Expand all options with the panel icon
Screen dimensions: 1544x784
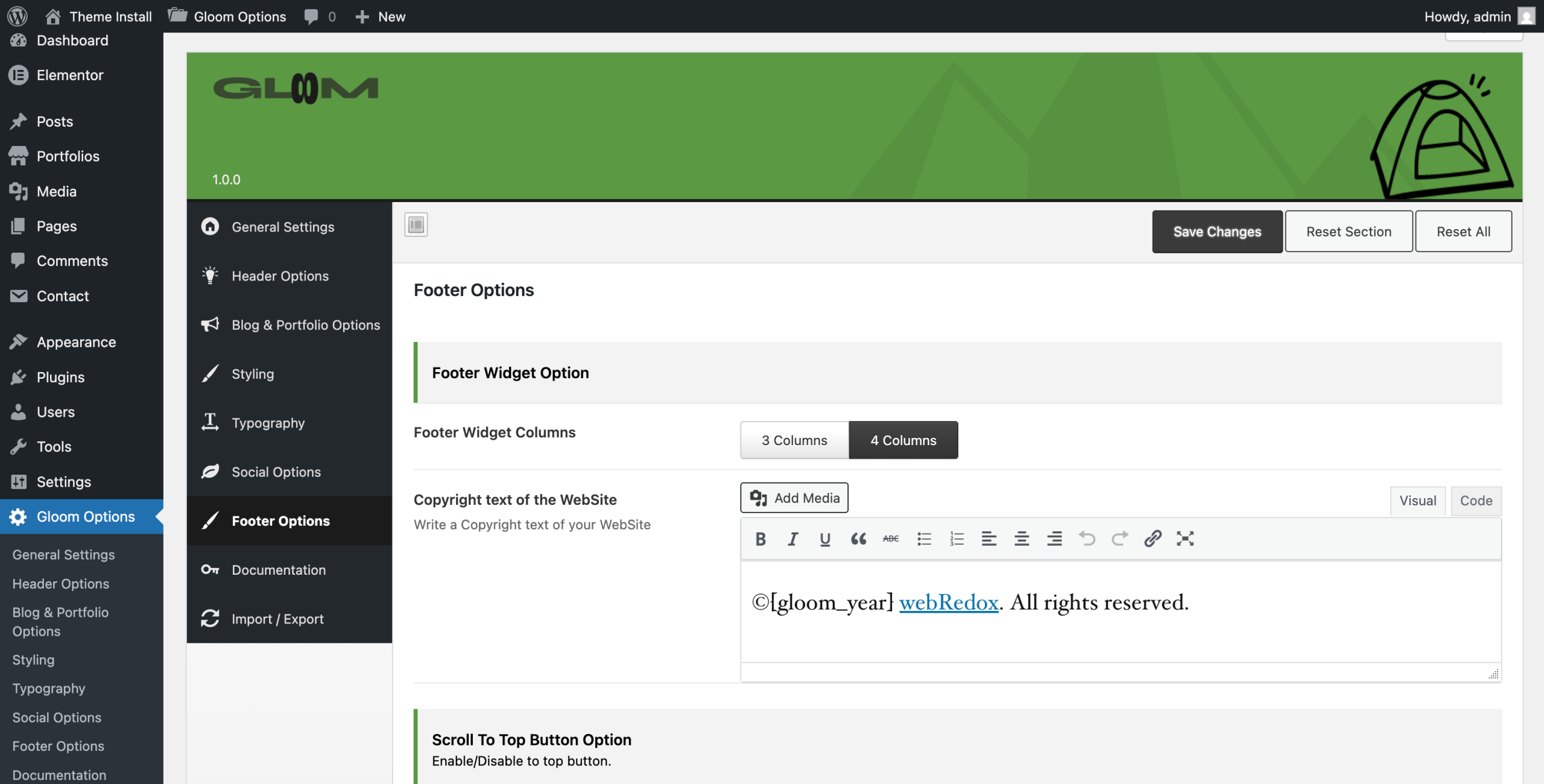point(416,225)
